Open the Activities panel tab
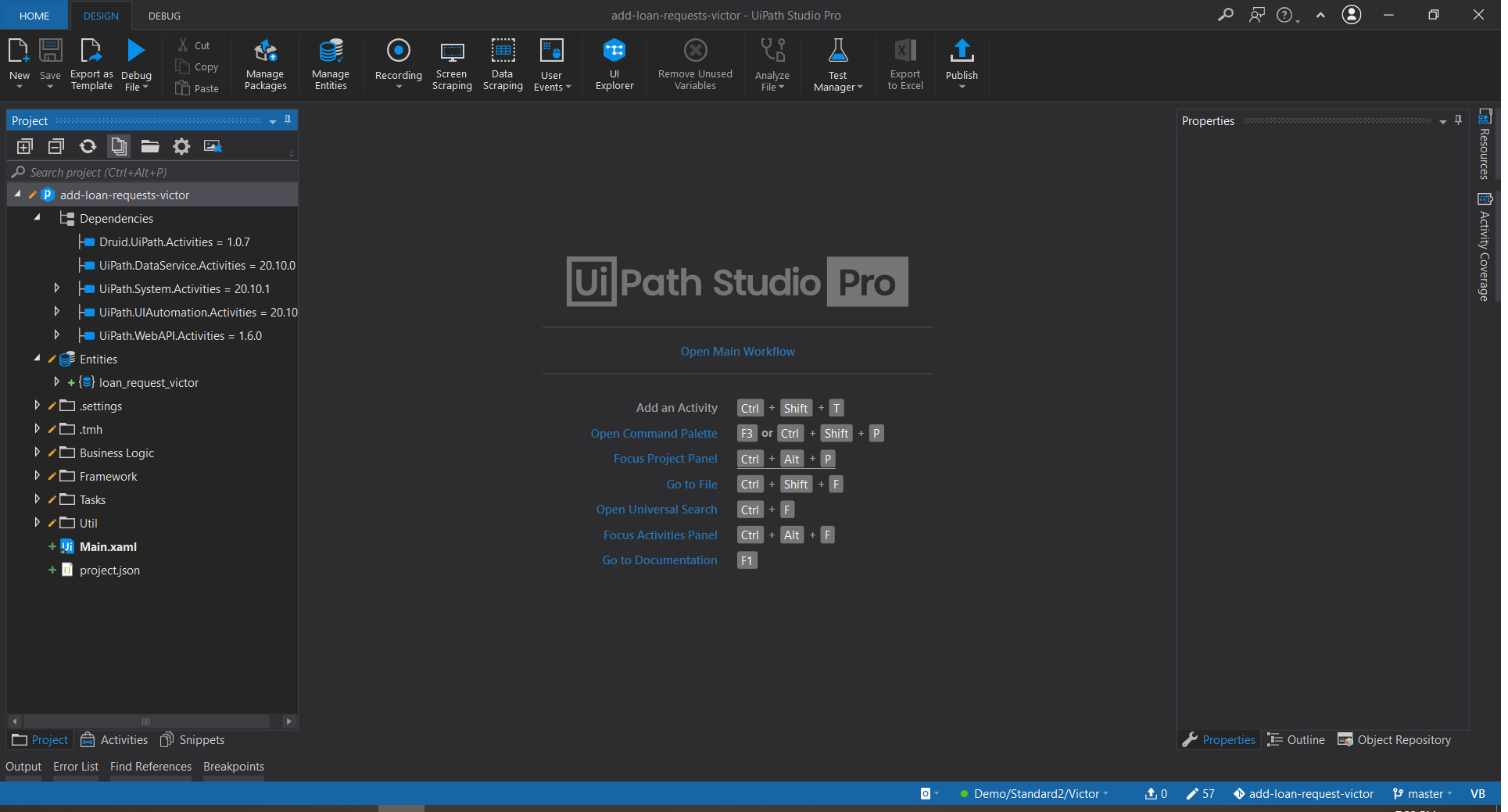This screenshot has height=812, width=1508. pos(115,740)
